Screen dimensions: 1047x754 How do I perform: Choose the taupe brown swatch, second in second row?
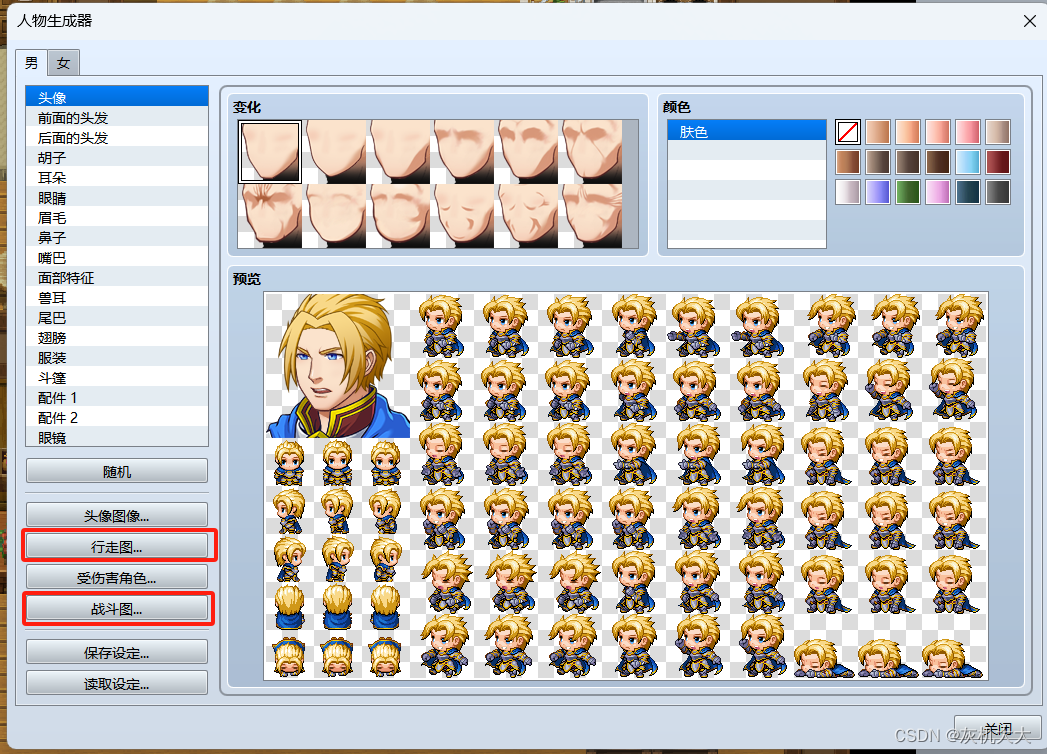[x=878, y=162]
